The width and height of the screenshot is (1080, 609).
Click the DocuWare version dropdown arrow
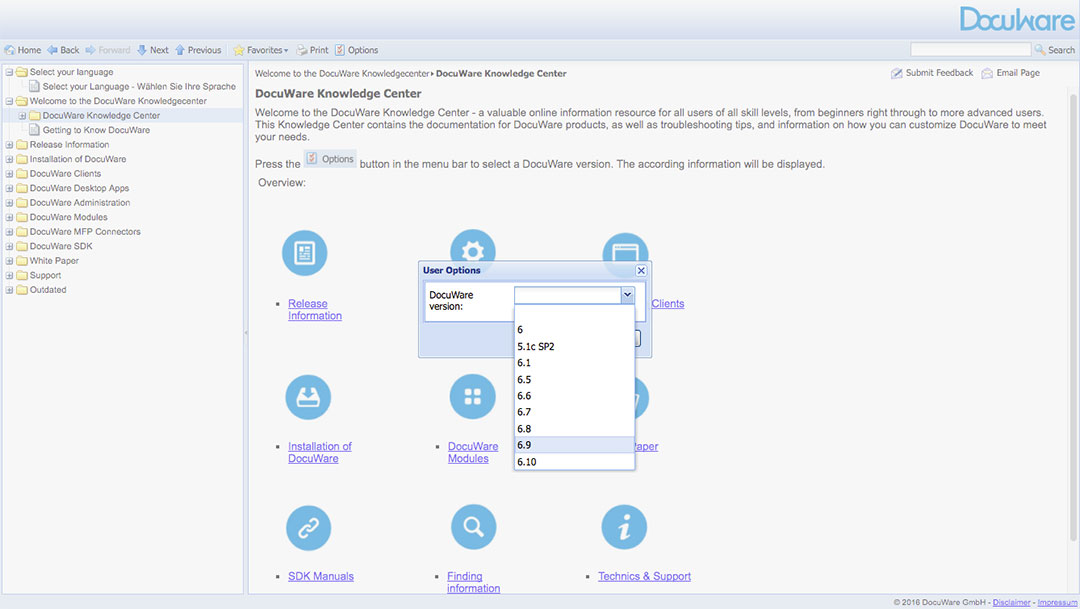tap(627, 295)
